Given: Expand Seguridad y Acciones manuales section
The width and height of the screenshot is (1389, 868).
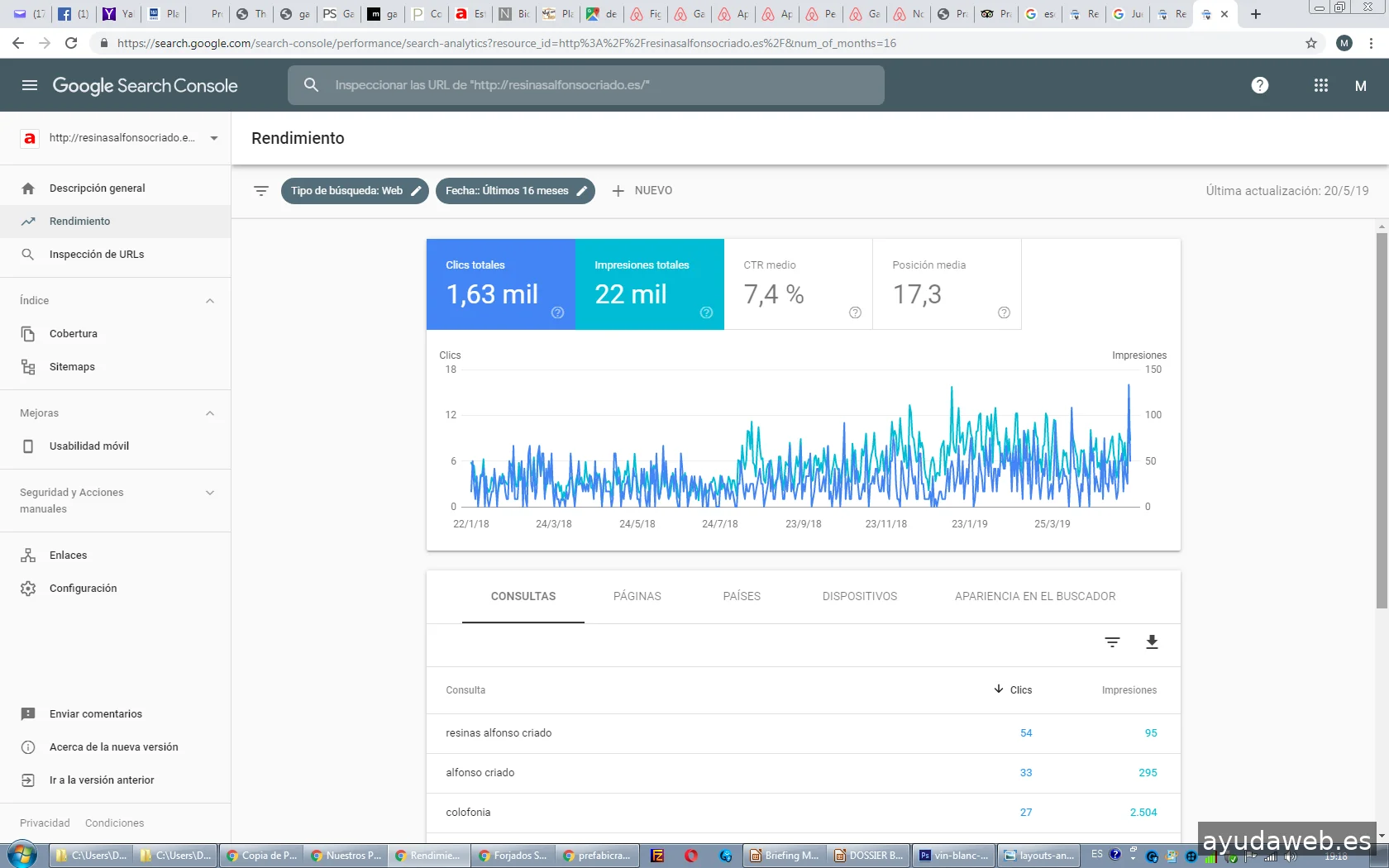Looking at the screenshot, I should tap(210, 493).
